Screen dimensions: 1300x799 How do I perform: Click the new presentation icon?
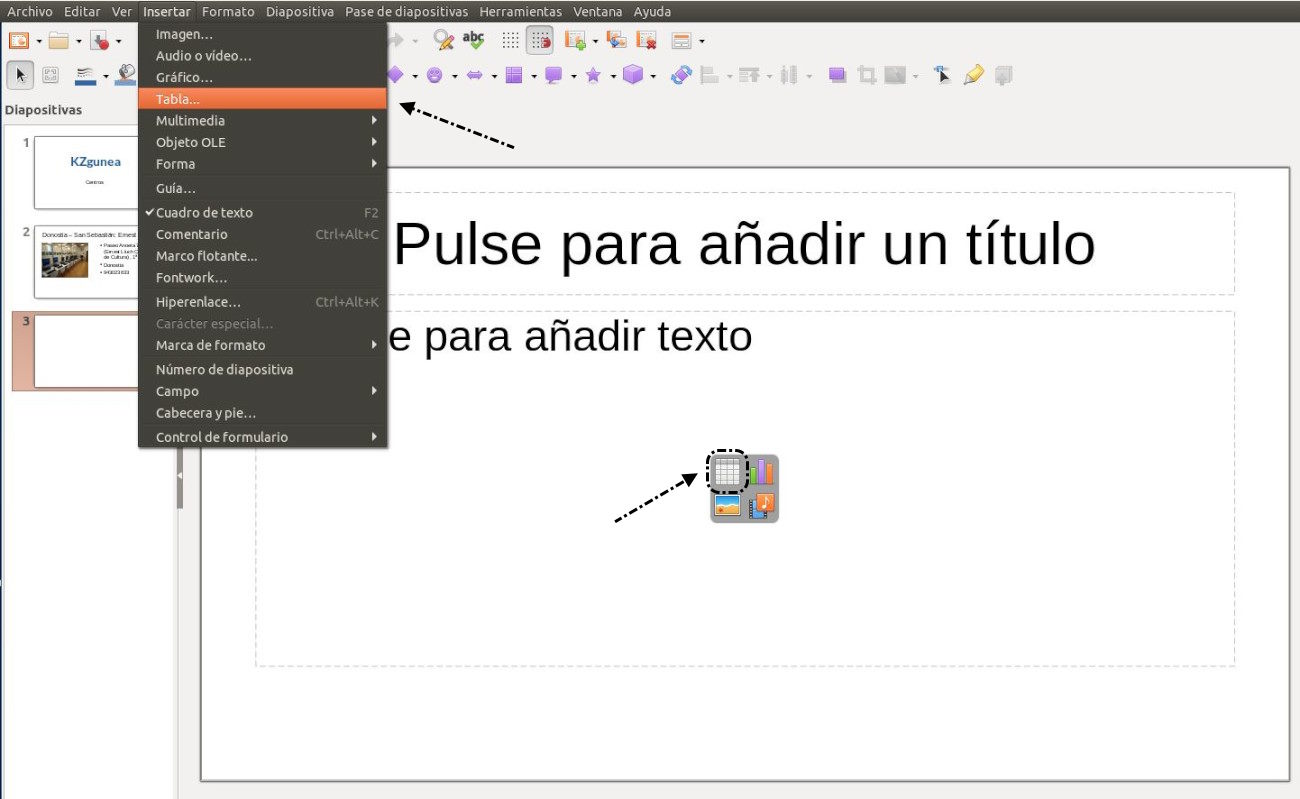click(x=19, y=40)
